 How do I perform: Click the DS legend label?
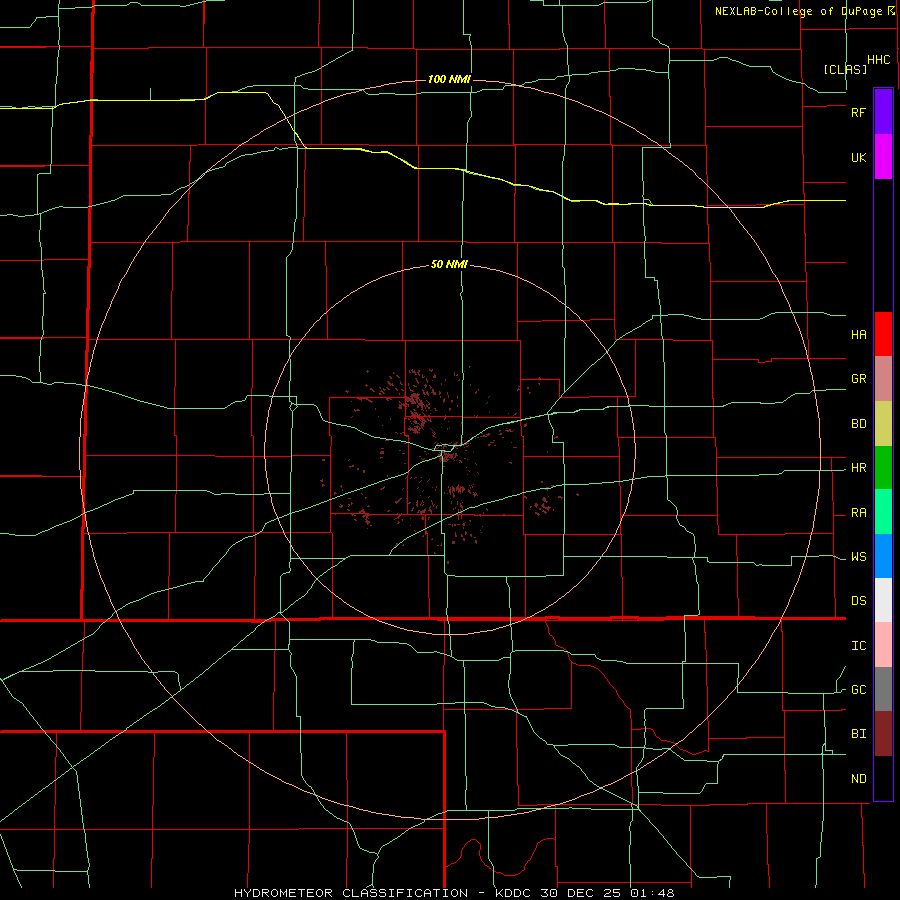858,601
